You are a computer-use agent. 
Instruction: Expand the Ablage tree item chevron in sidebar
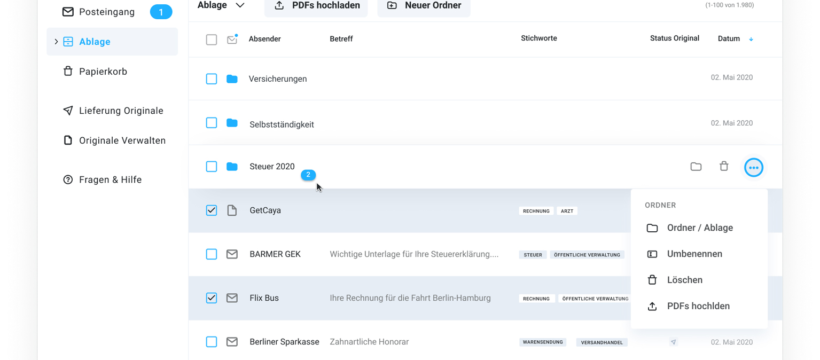tap(56, 41)
